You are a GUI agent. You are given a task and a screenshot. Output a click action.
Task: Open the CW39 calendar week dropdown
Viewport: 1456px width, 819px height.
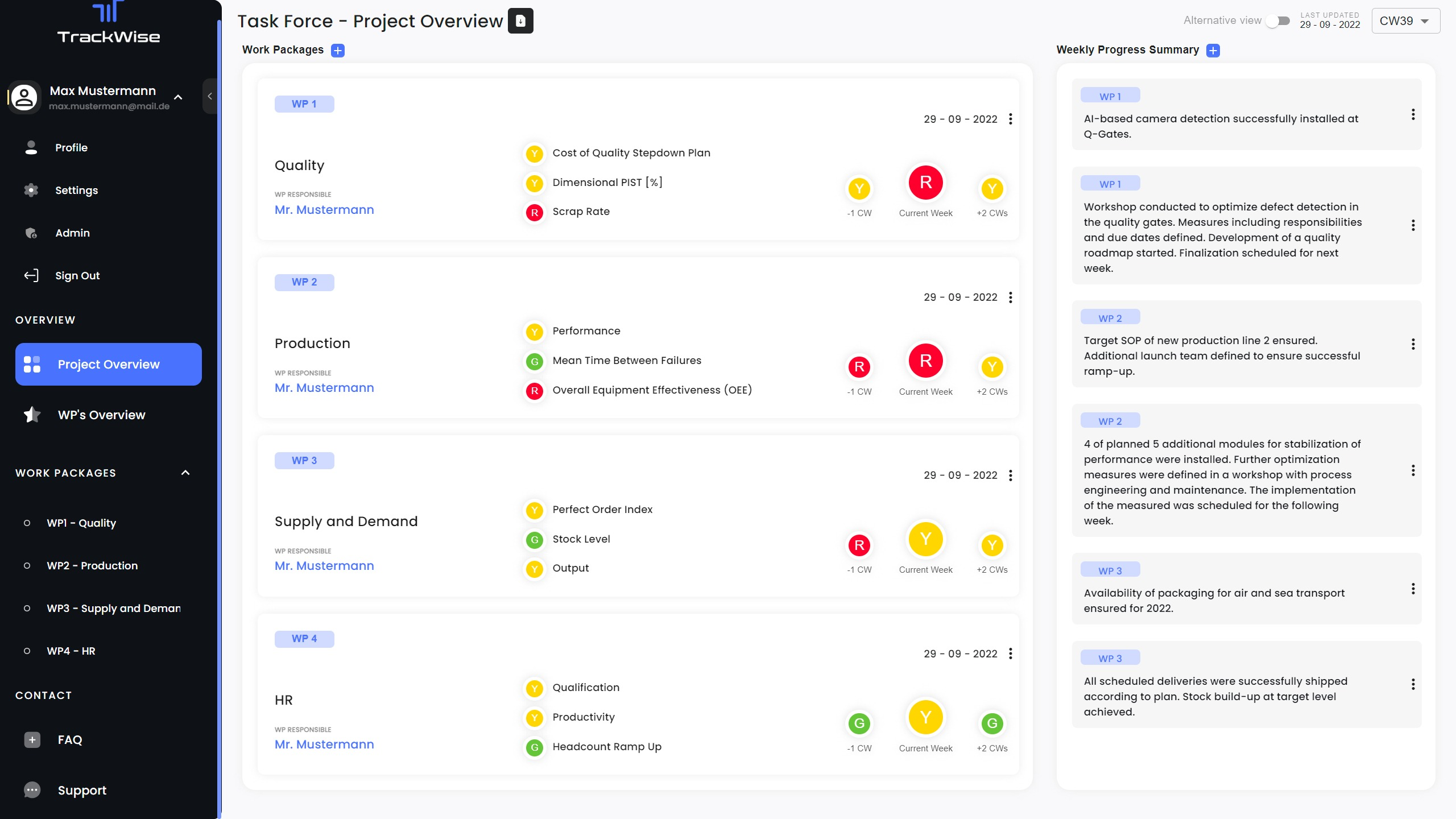tap(1405, 21)
